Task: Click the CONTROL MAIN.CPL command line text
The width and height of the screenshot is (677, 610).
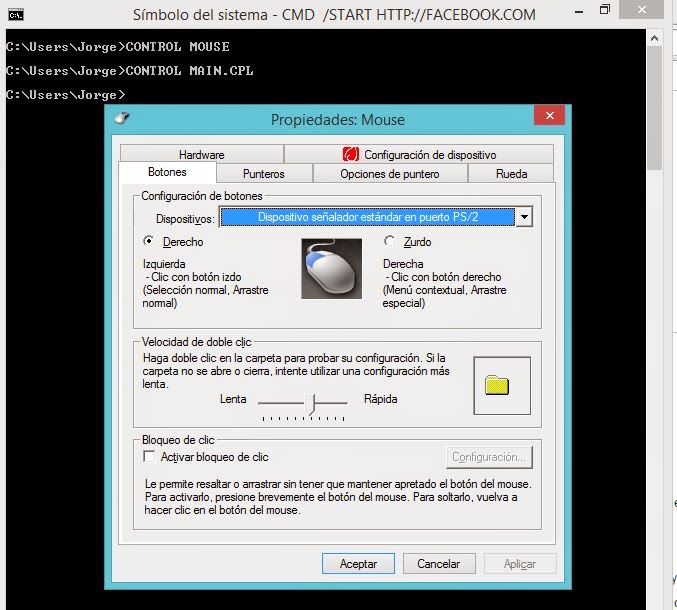Action: (x=190, y=70)
